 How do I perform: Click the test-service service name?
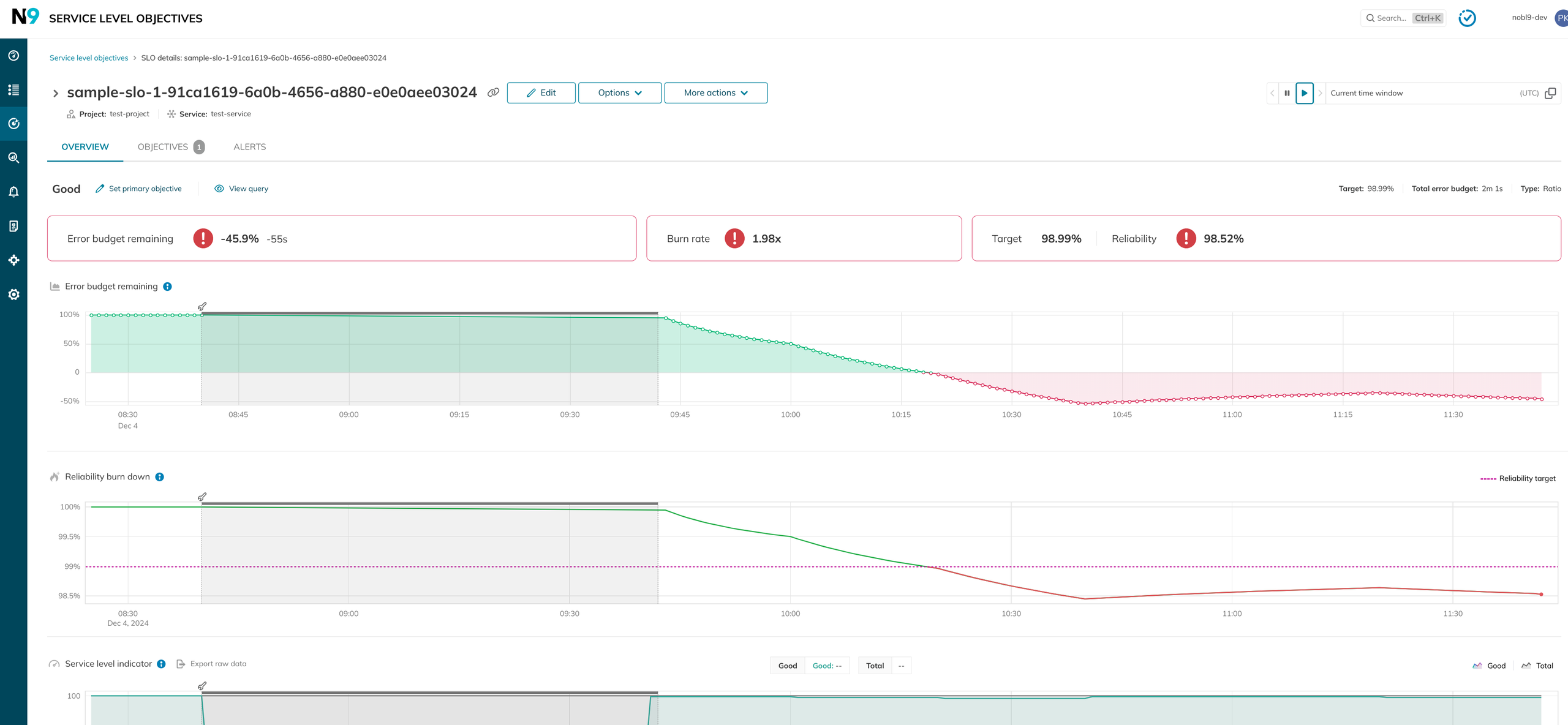(231, 114)
